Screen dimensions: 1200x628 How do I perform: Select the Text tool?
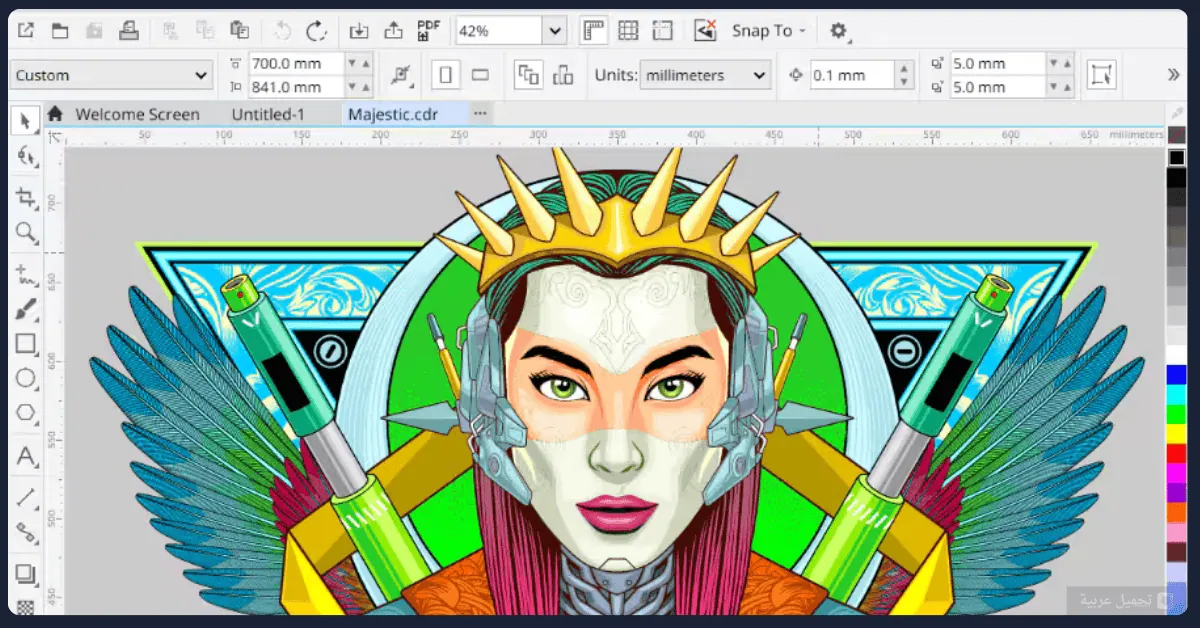click(26, 456)
